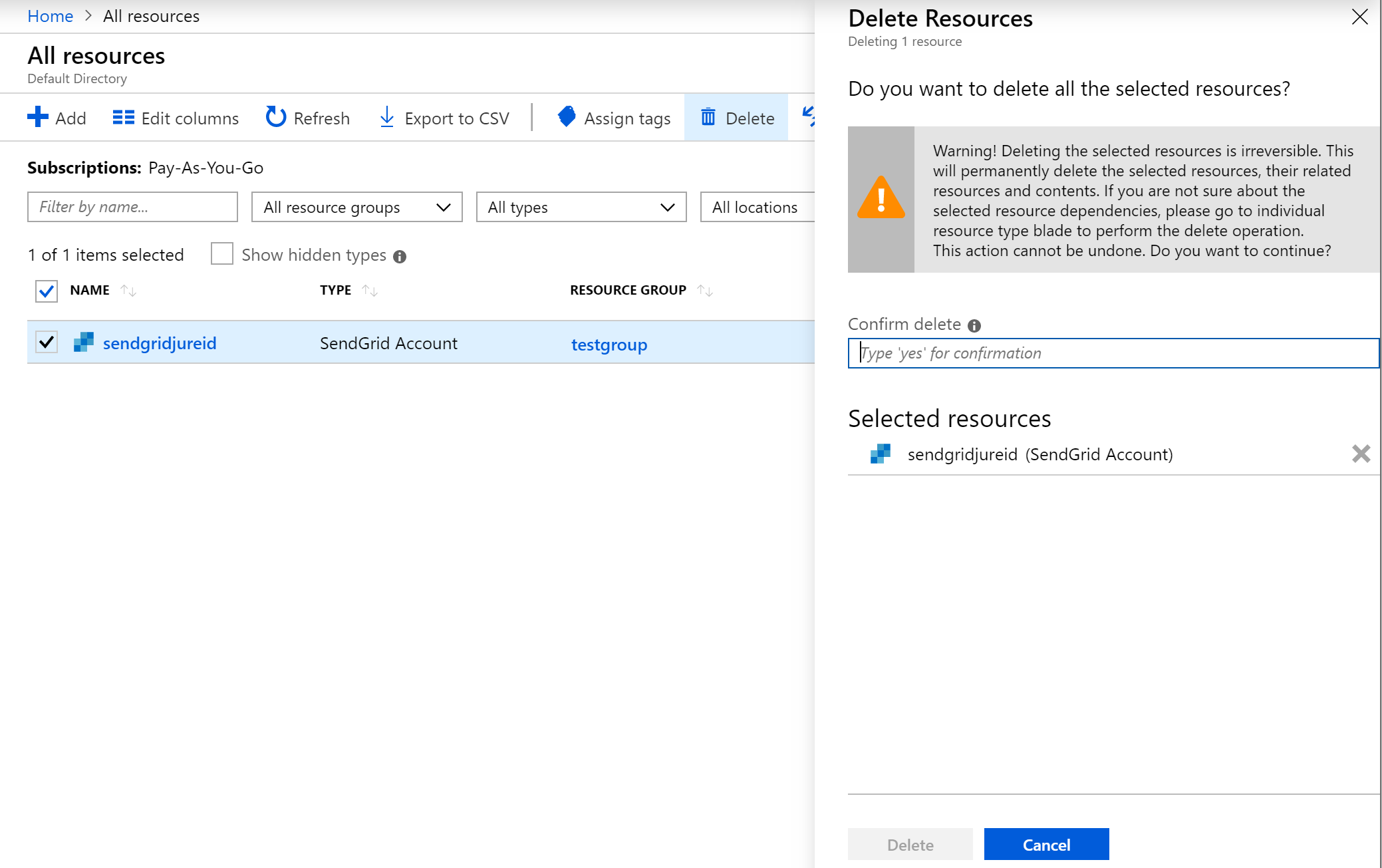Expand the All types dropdown
Screen dimensions: 1382x868
tap(580, 207)
